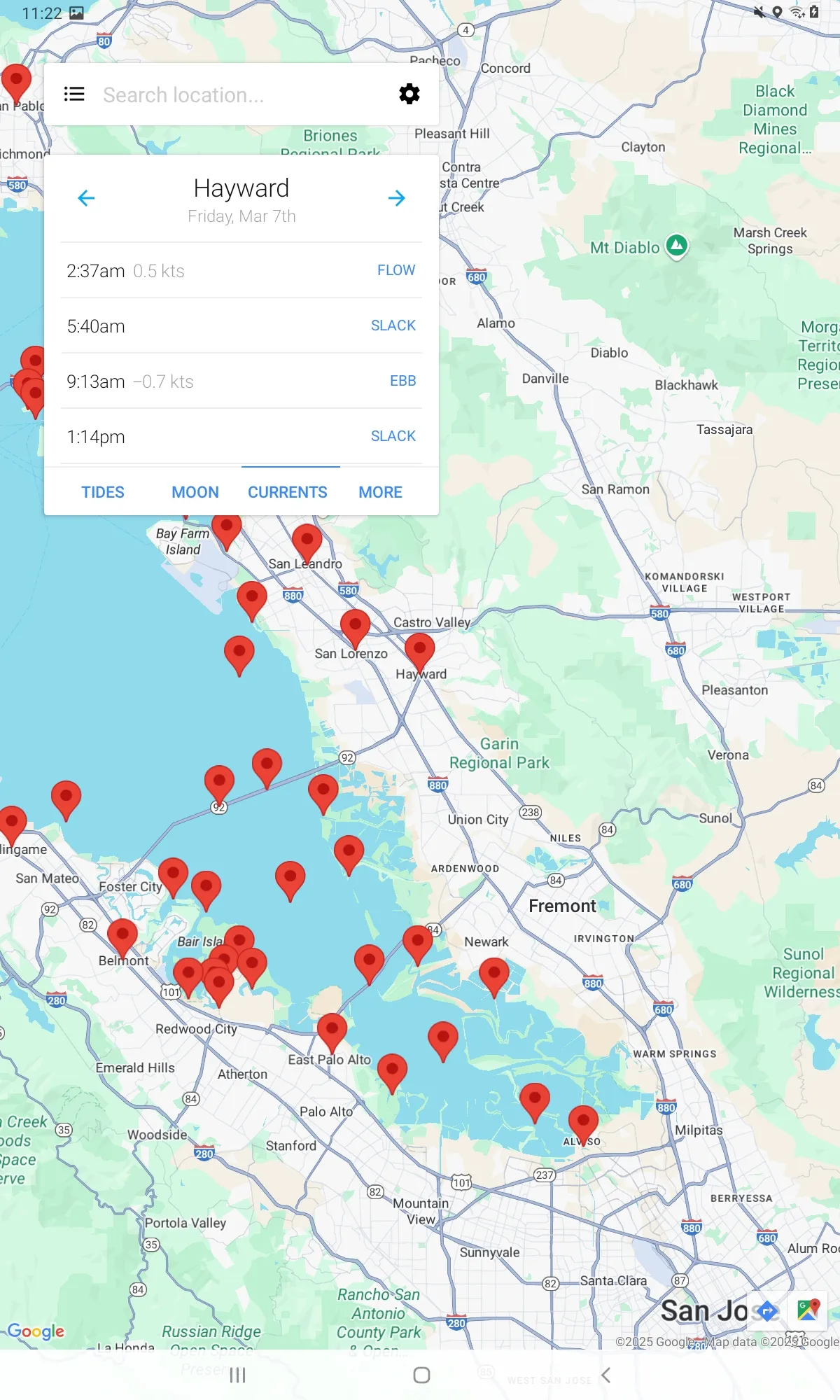This screenshot has width=840, height=1400.
Task: Tap the 9:13am EBB entry
Action: coord(241,381)
